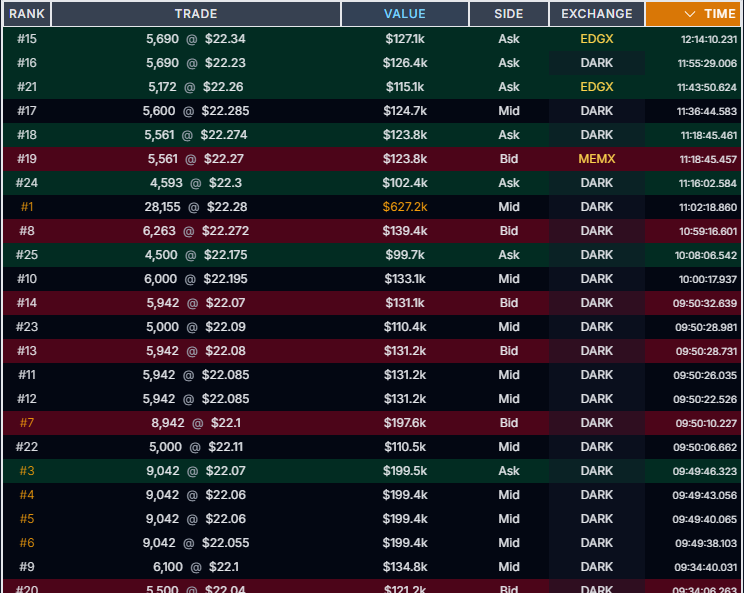The width and height of the screenshot is (744, 593).
Task: Select rank #1 highlighted cell
Action: tap(27, 207)
